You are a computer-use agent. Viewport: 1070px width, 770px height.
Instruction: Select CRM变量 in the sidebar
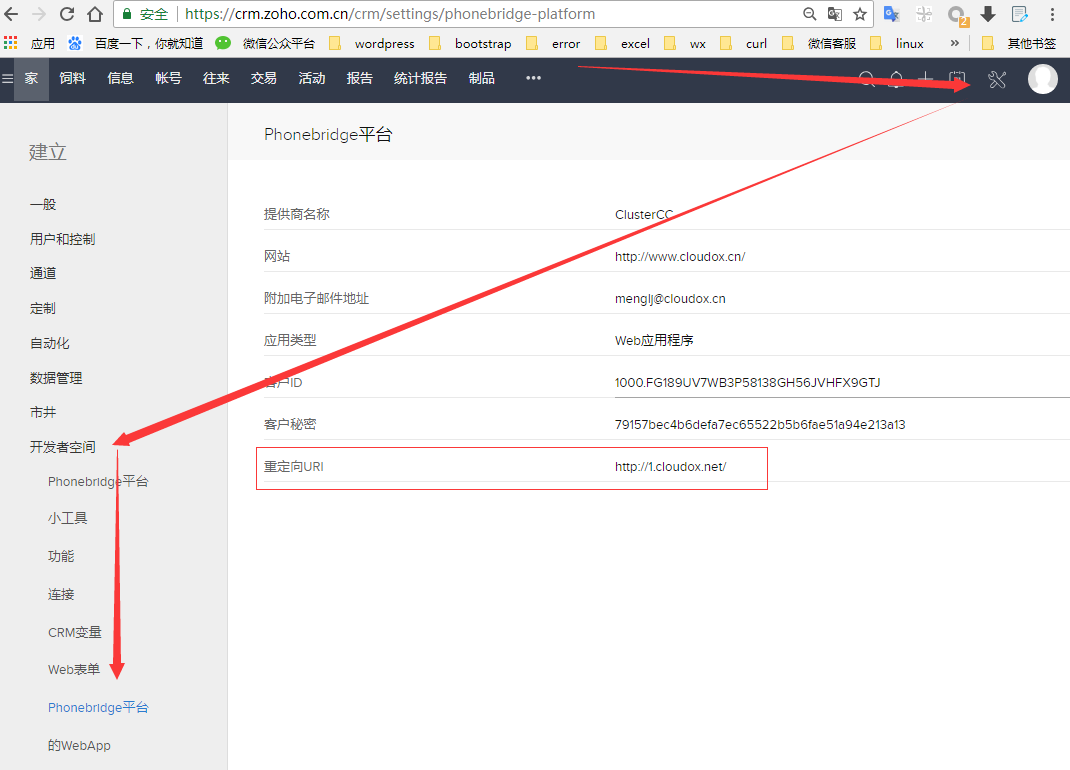(74, 632)
